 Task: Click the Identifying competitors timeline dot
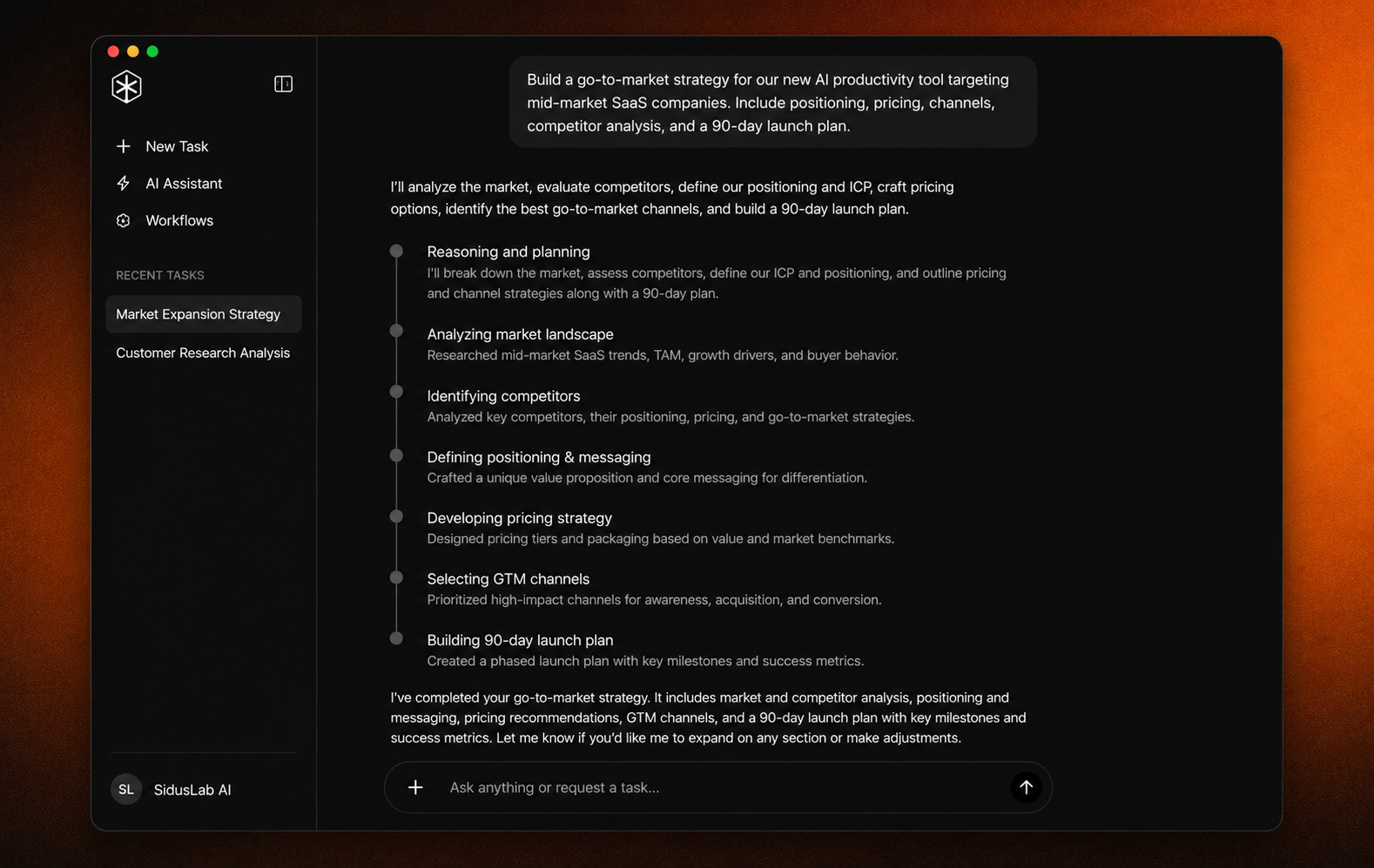click(396, 392)
